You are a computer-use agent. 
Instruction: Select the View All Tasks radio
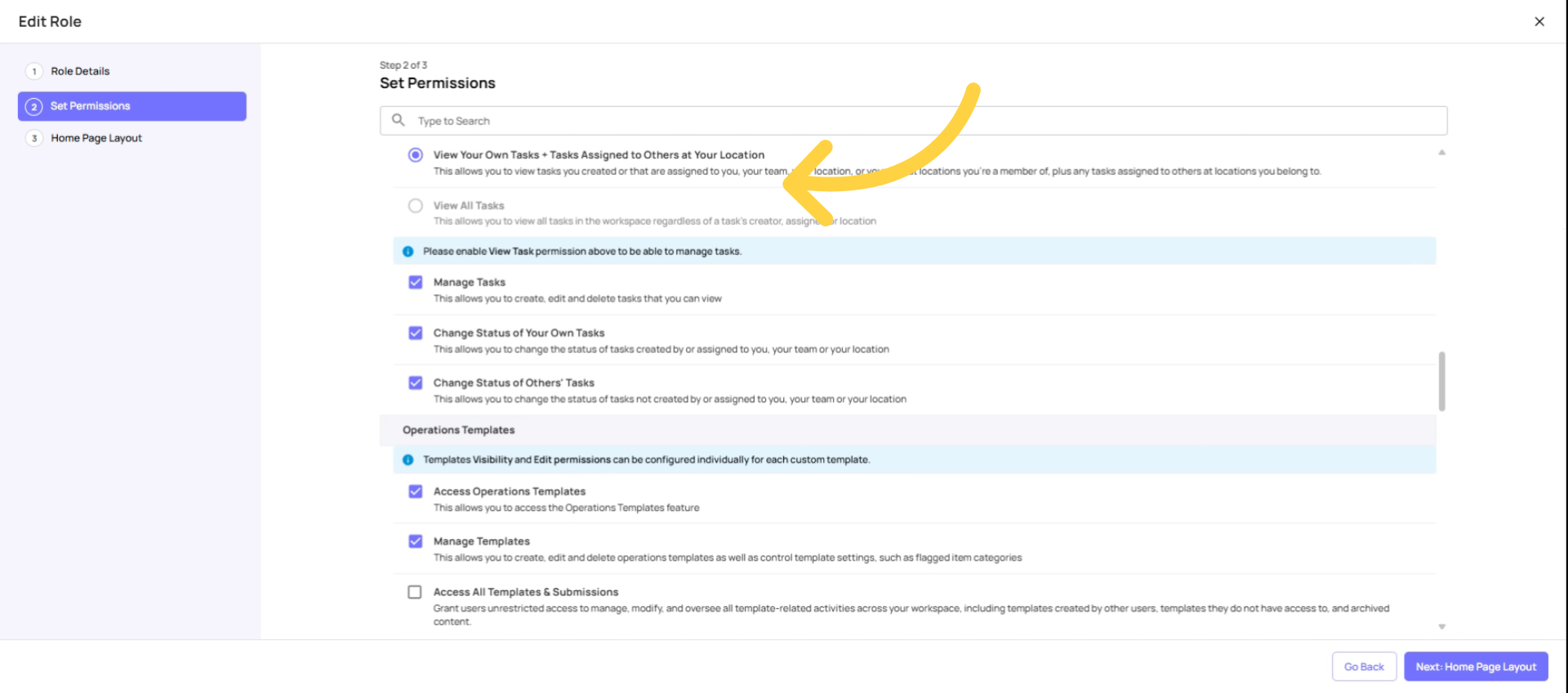point(416,205)
